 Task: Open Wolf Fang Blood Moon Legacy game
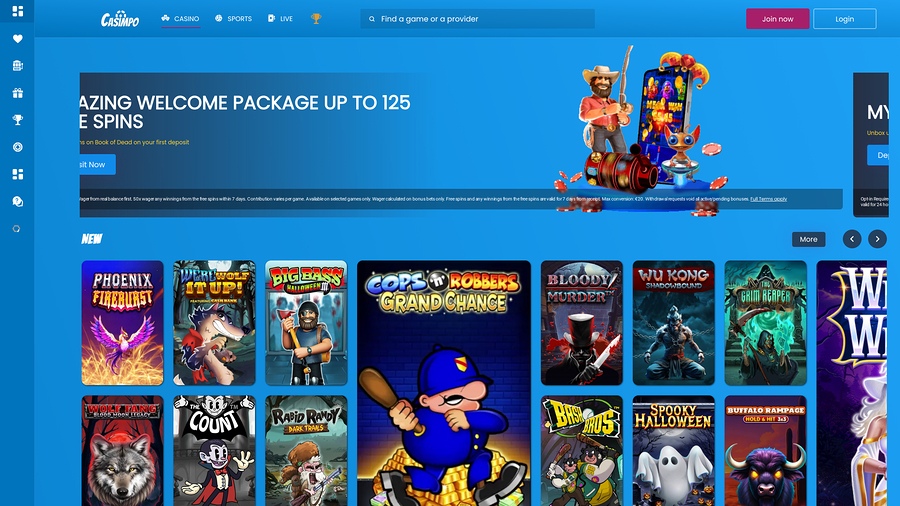point(122,450)
